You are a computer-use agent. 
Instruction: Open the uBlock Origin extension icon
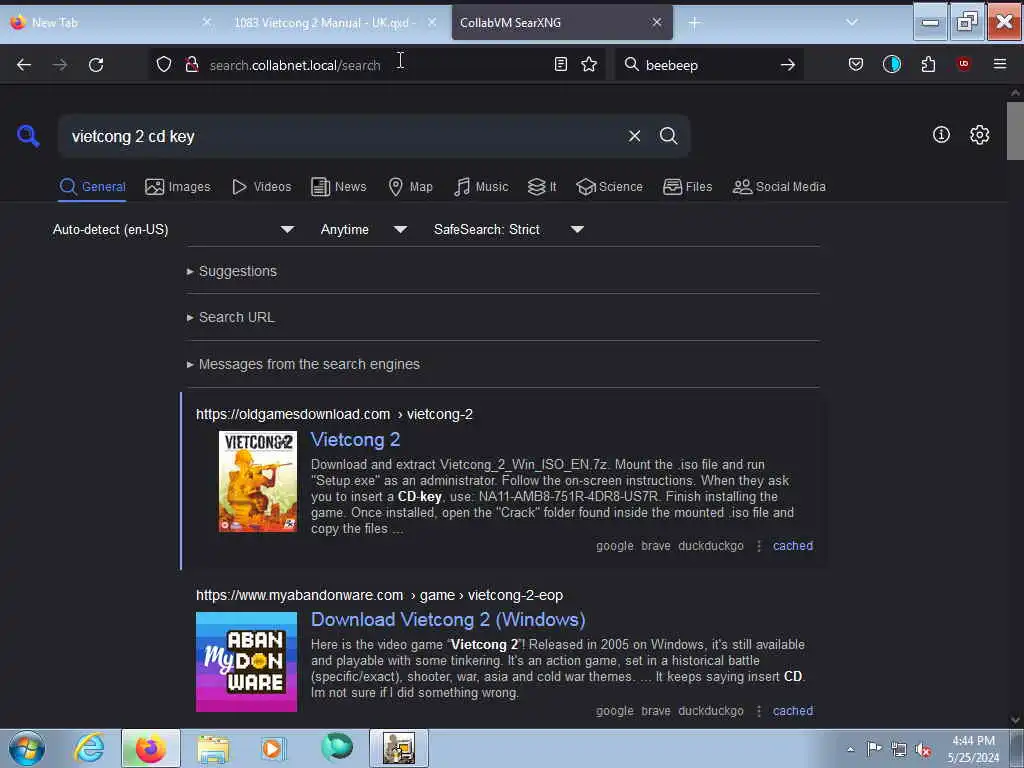pos(963,64)
